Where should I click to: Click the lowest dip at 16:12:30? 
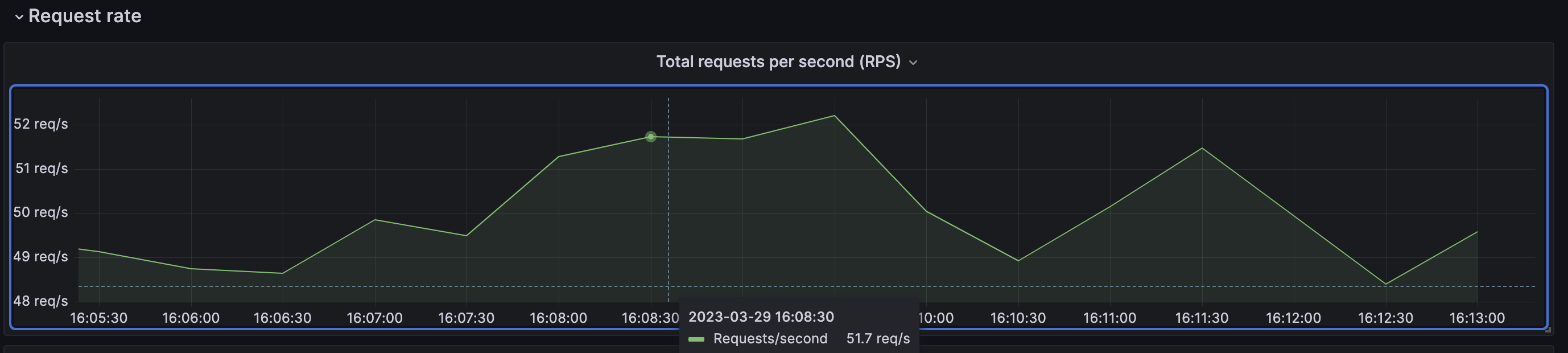pyautogui.click(x=1386, y=284)
